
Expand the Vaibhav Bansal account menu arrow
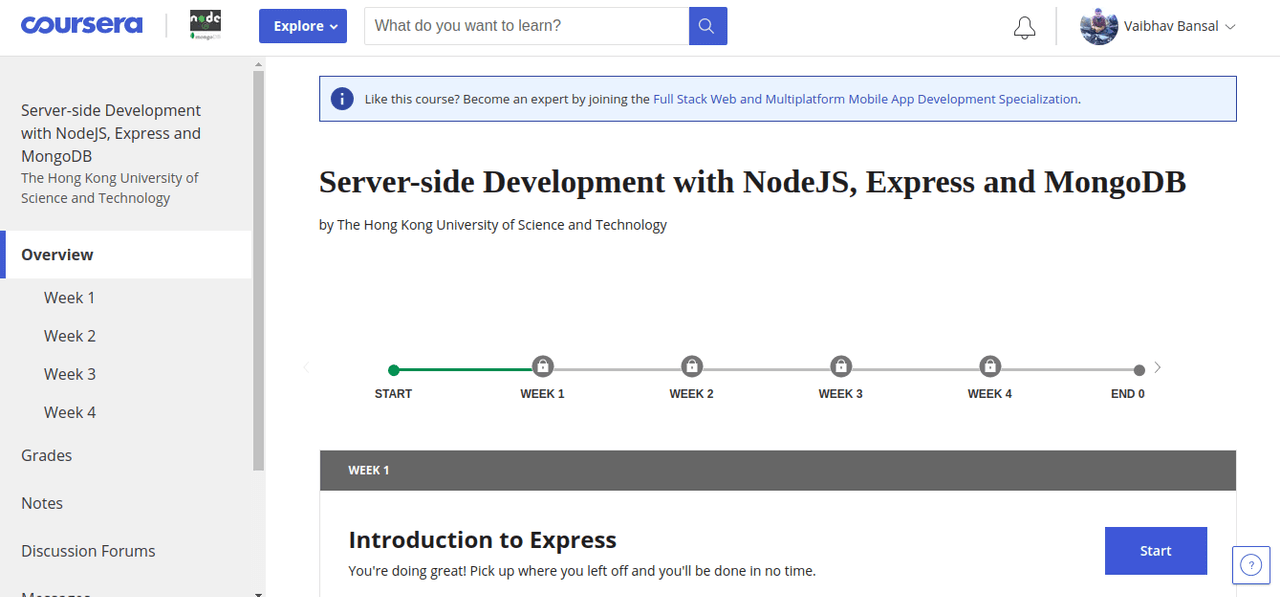click(1230, 27)
